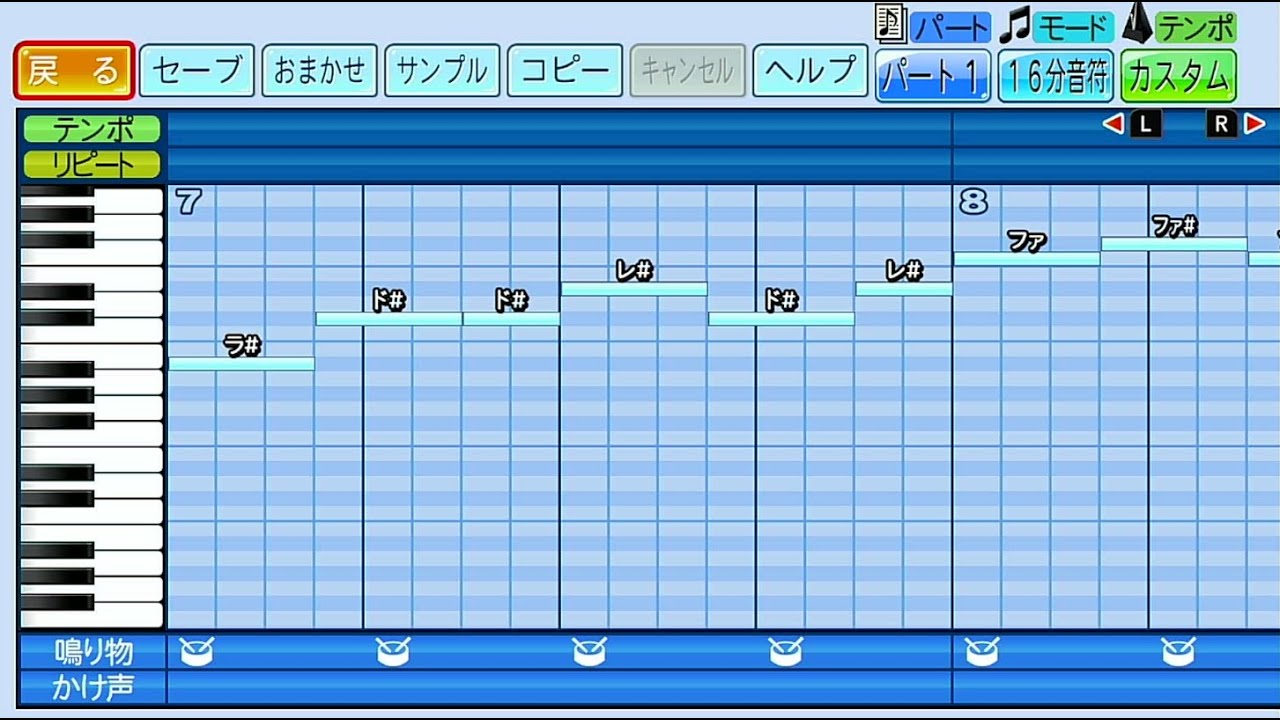Image resolution: width=1280 pixels, height=720 pixels.
Task: Click the white piano key aligned with ファ note
Action: point(128,255)
